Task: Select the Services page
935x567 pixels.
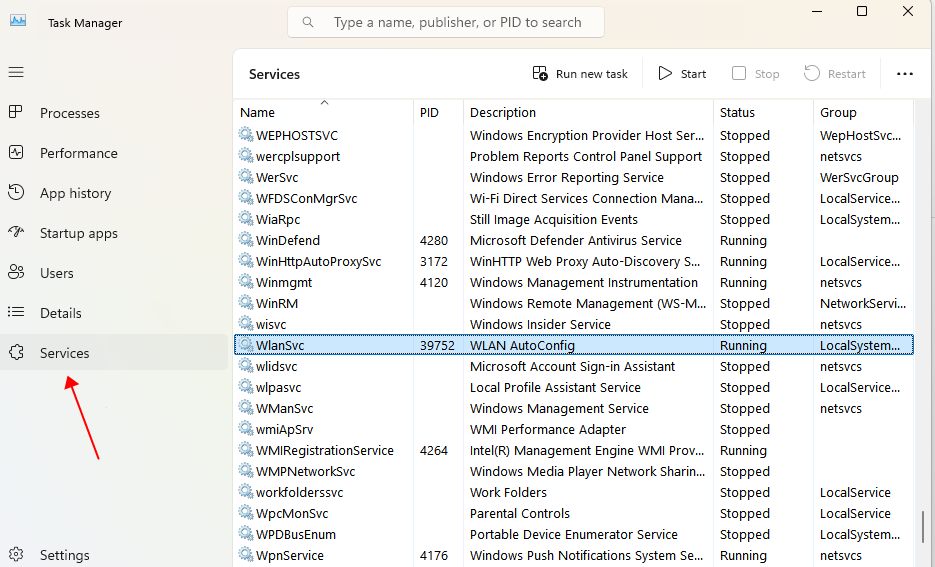Action: (113, 353)
